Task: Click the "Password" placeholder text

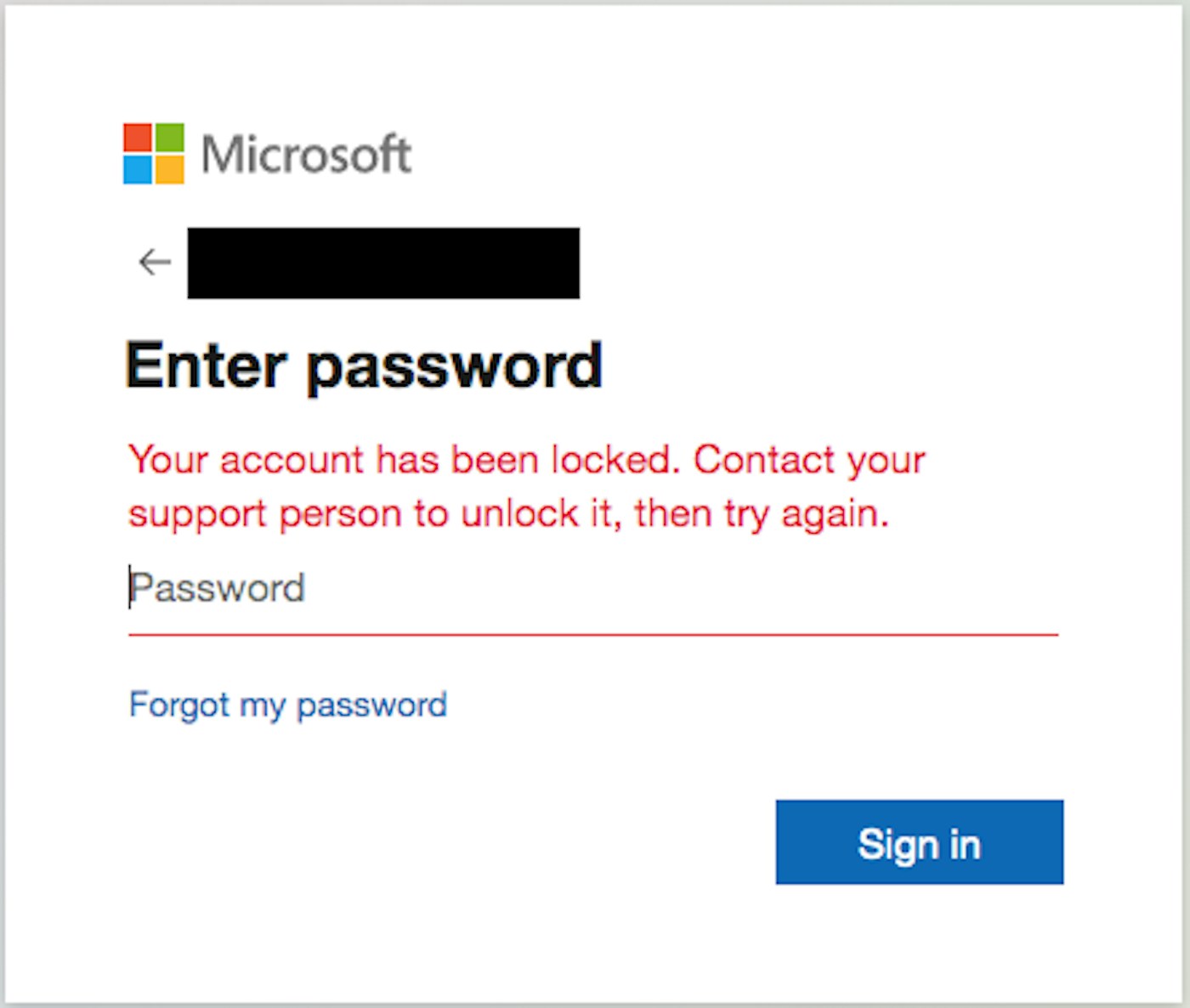Action: (218, 588)
